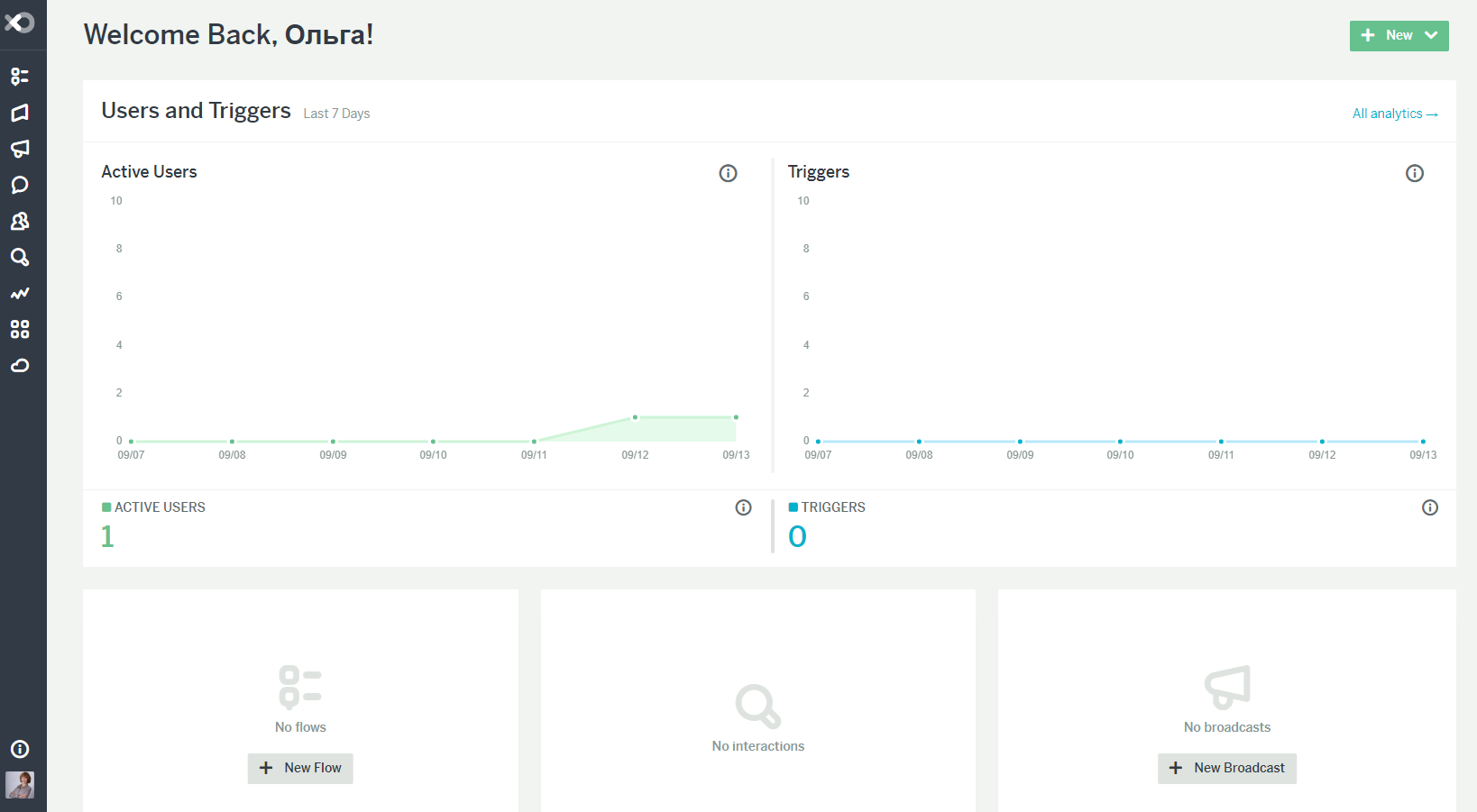This screenshot has width=1477, height=812.
Task: Click info icon beside TRIGGERS total
Action: 1429,507
